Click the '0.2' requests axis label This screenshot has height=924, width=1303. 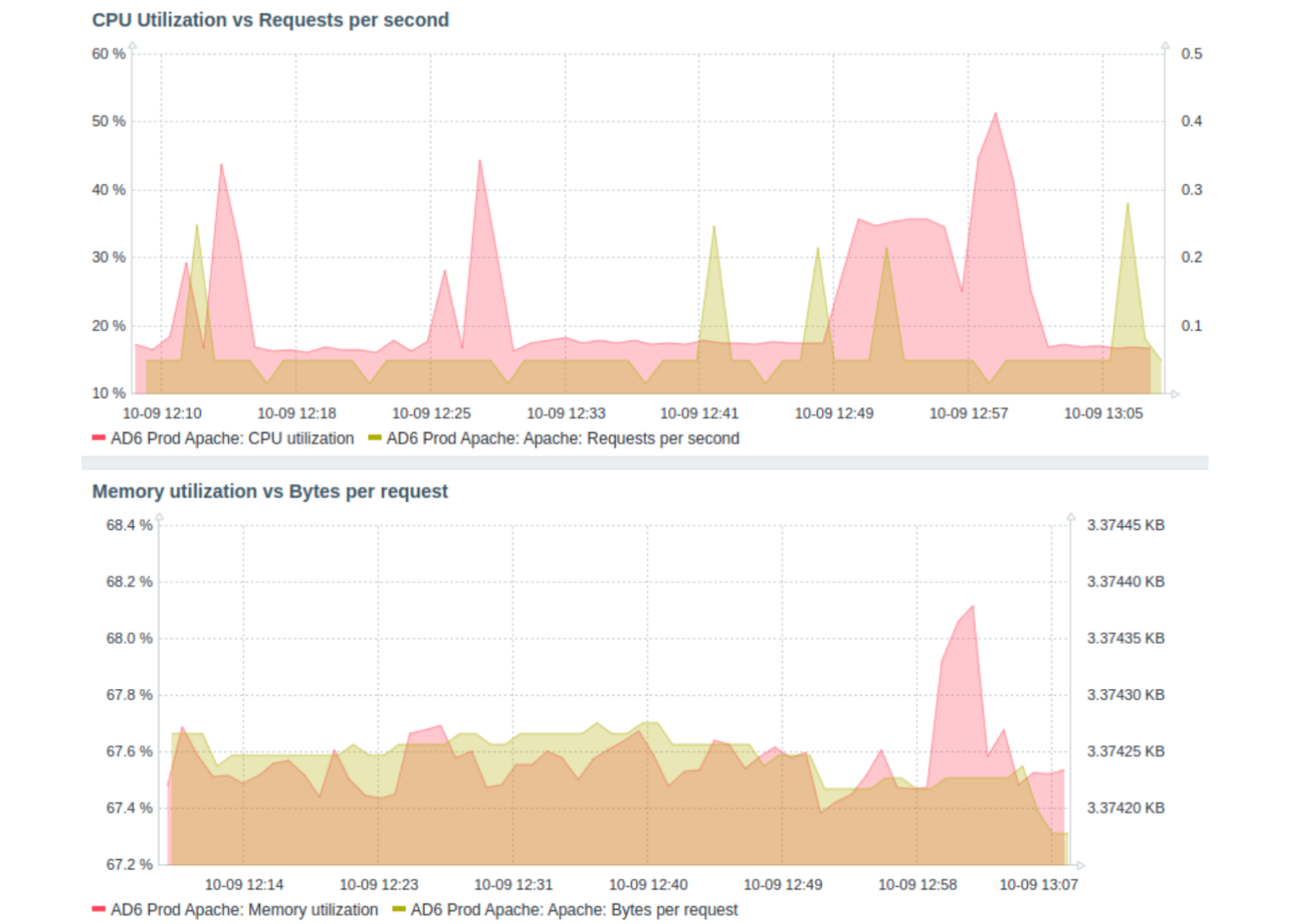pos(1191,257)
